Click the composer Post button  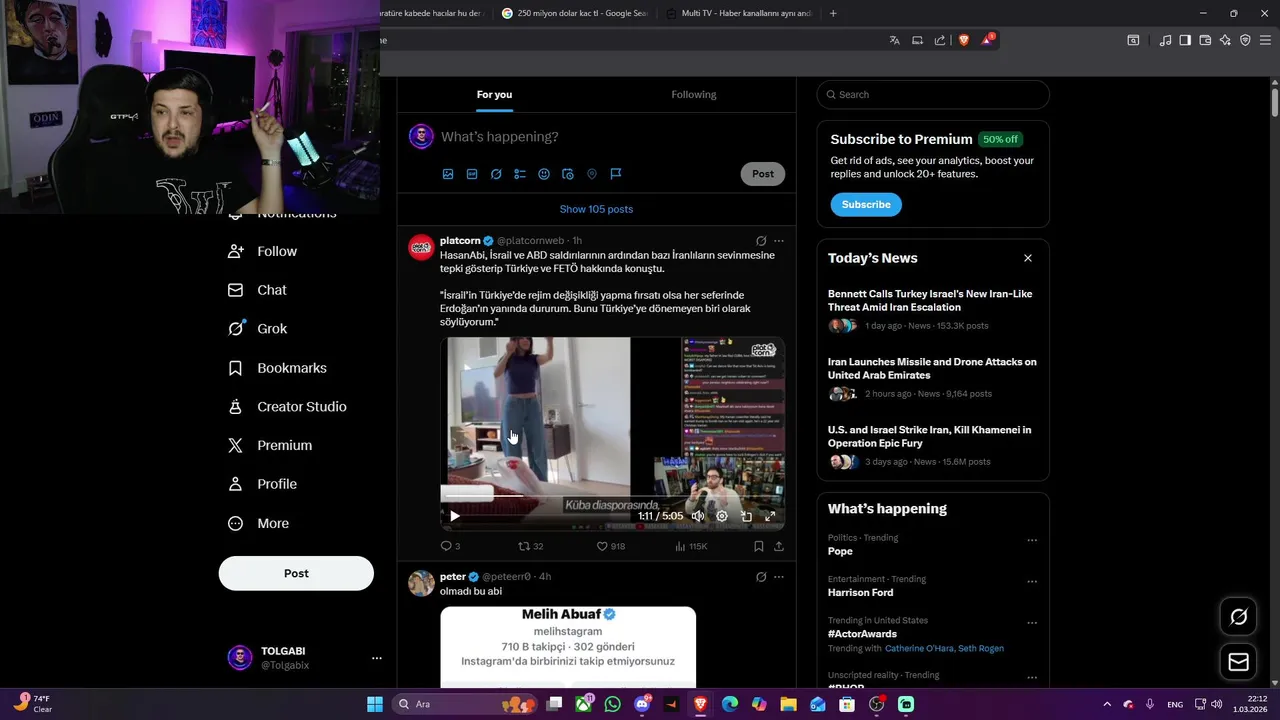(763, 174)
